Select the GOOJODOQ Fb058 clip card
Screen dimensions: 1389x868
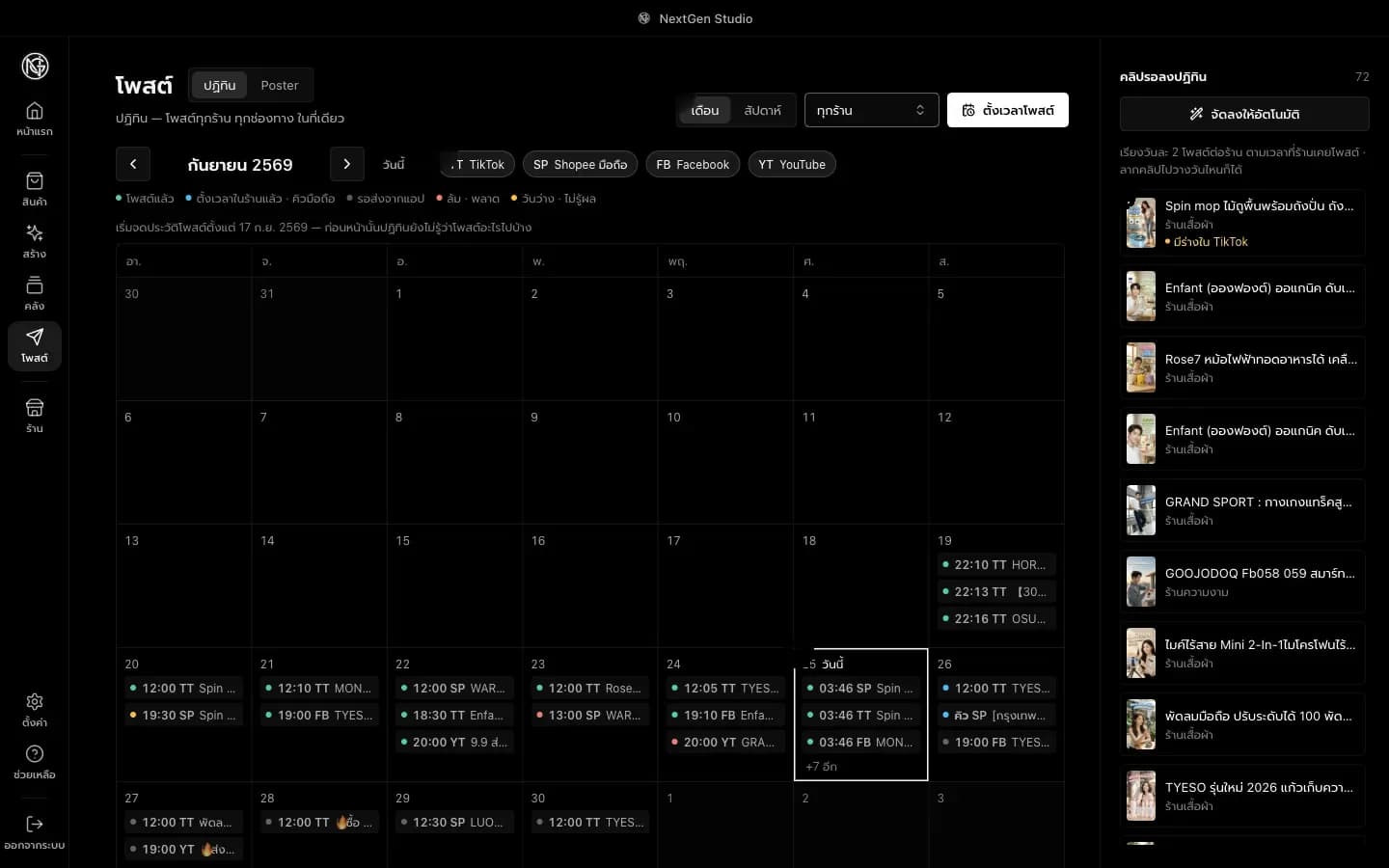tap(1242, 582)
